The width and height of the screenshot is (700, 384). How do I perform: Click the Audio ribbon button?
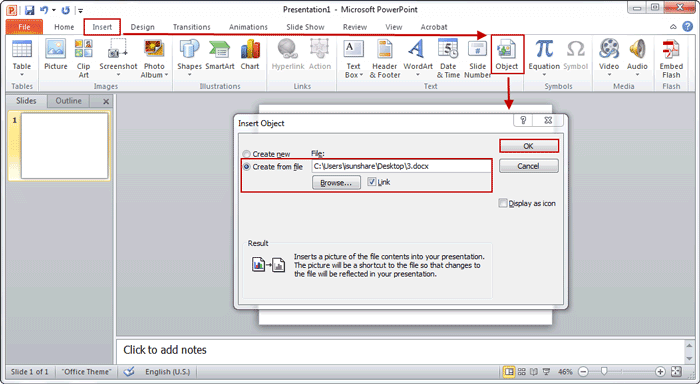click(x=637, y=58)
